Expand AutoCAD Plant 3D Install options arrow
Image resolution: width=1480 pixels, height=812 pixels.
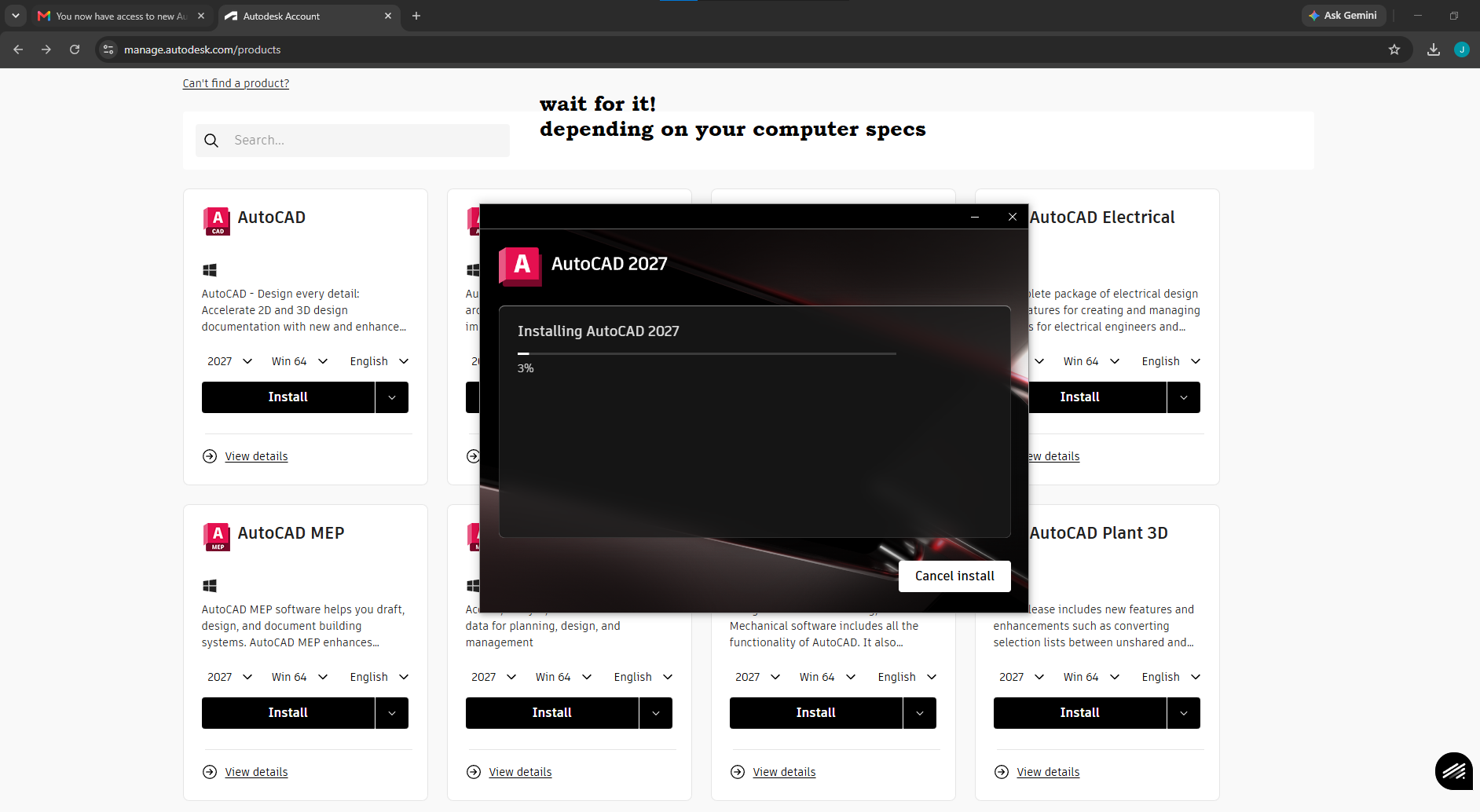click(x=1184, y=713)
